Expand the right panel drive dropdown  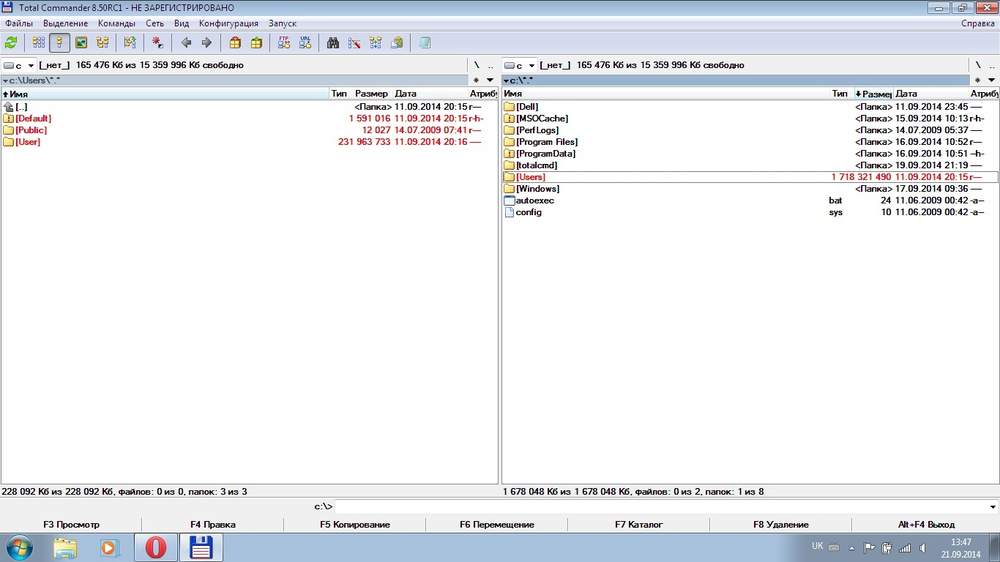(531, 65)
